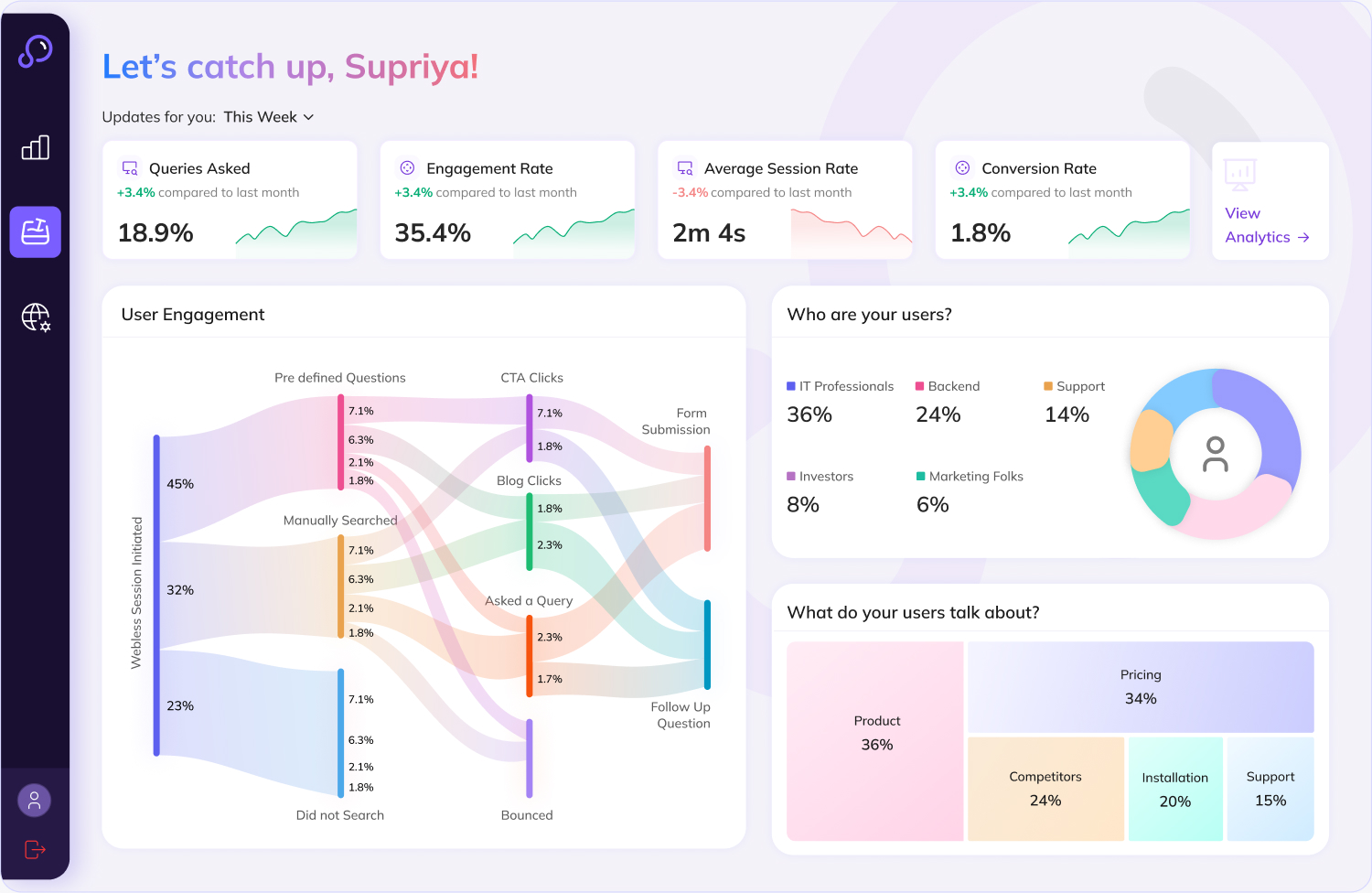Click the red logout icon in sidebar

[34, 849]
